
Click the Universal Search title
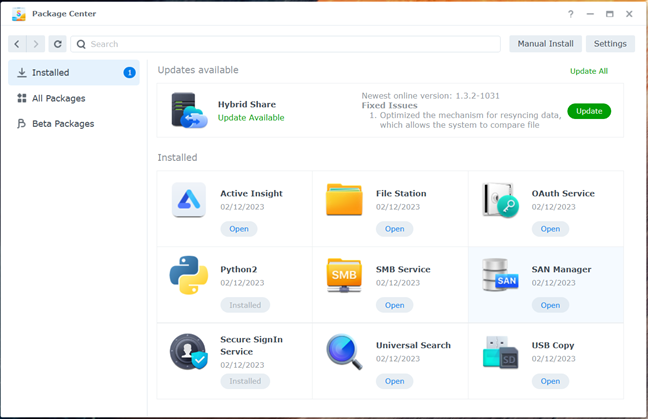click(413, 345)
